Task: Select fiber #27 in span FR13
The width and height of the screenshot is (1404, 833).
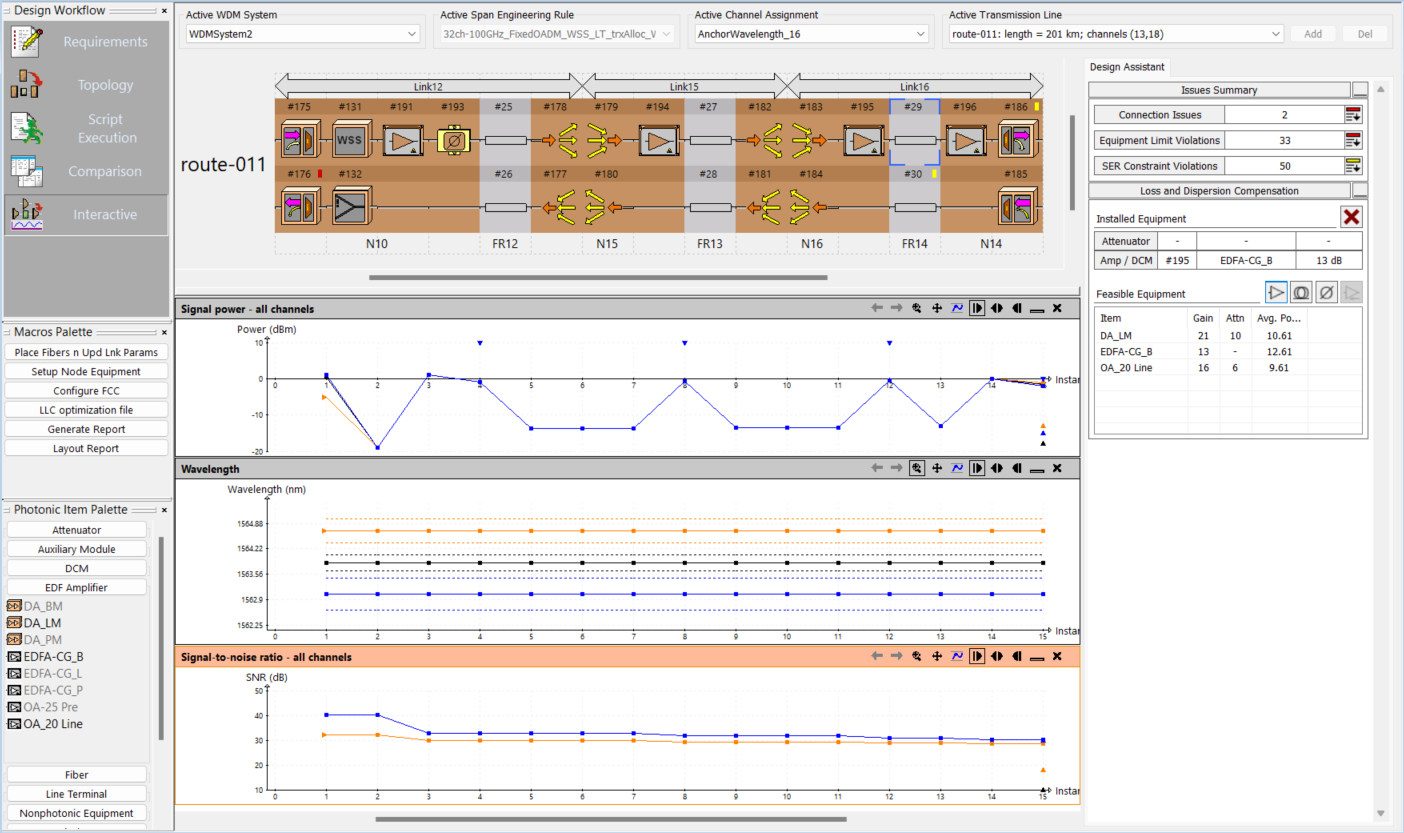Action: [x=709, y=142]
